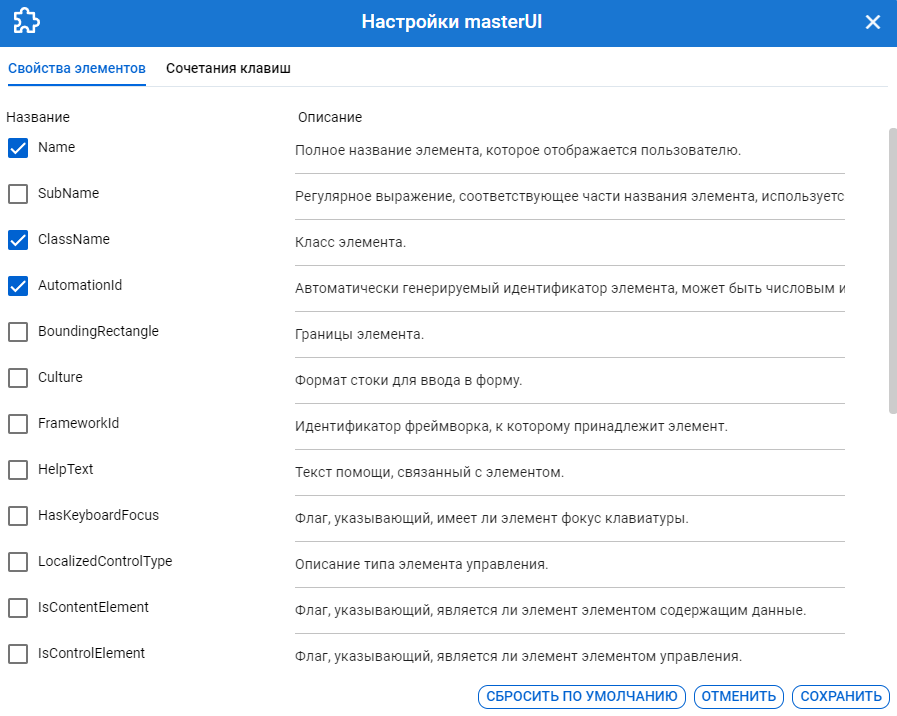Switch to the Сочетания клавиш tab
Viewport: 897px width, 716px height.
tap(228, 68)
